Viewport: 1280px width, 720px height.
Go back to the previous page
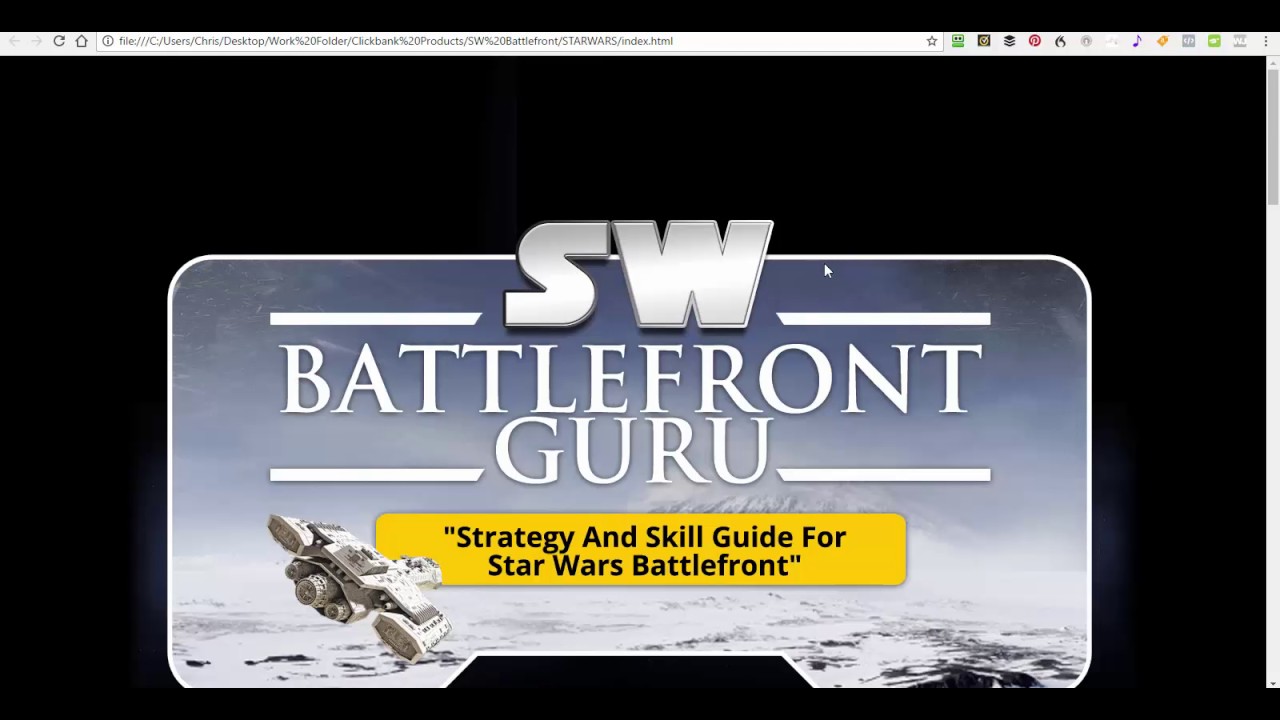(x=14, y=41)
